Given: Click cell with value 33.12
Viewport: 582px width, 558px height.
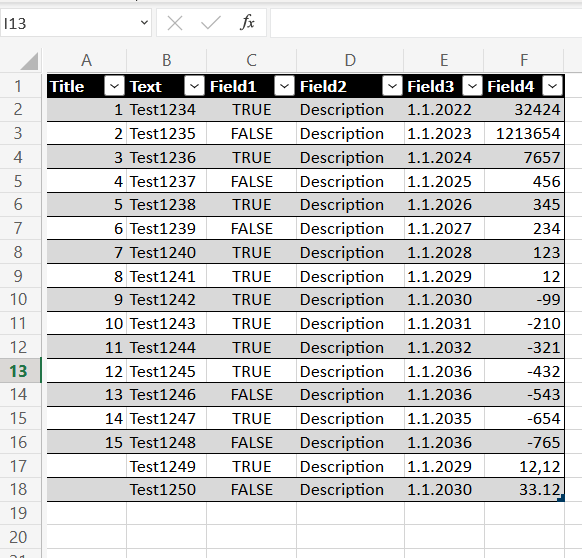Looking at the screenshot, I should pos(524,490).
